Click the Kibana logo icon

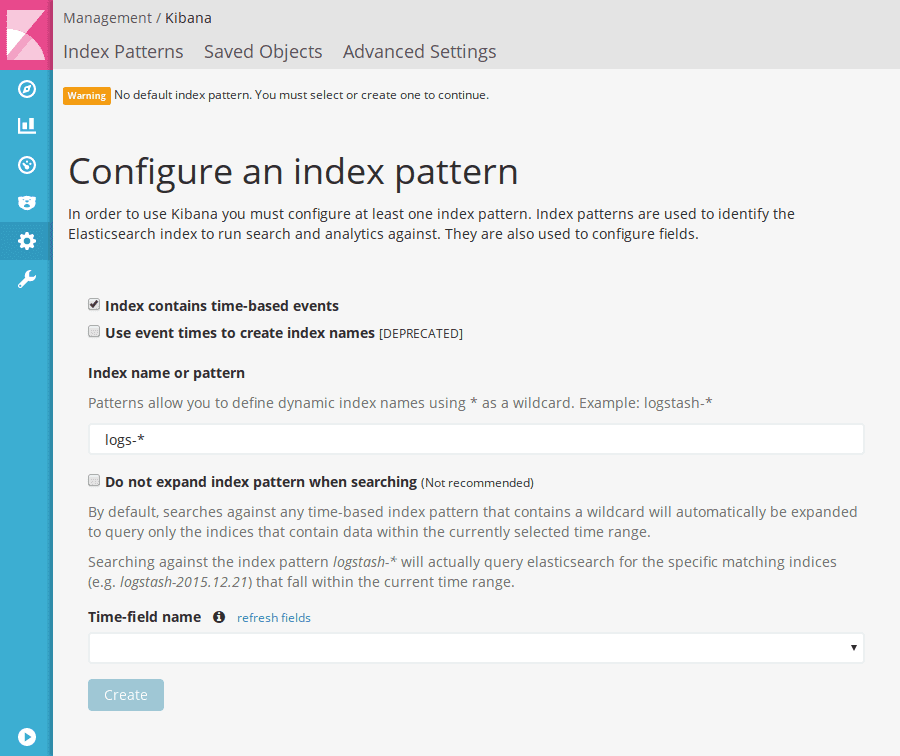26,35
